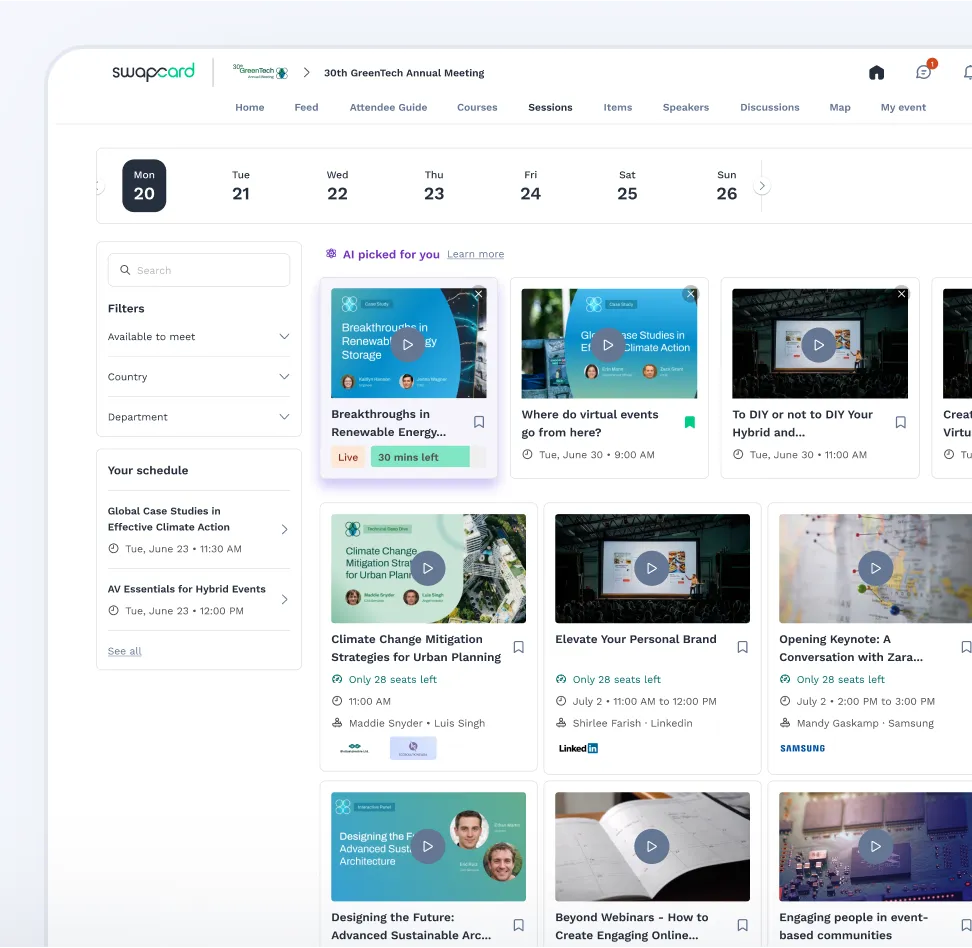This screenshot has width=972, height=948.
Task: Open the Items tab
Action: 618,107
